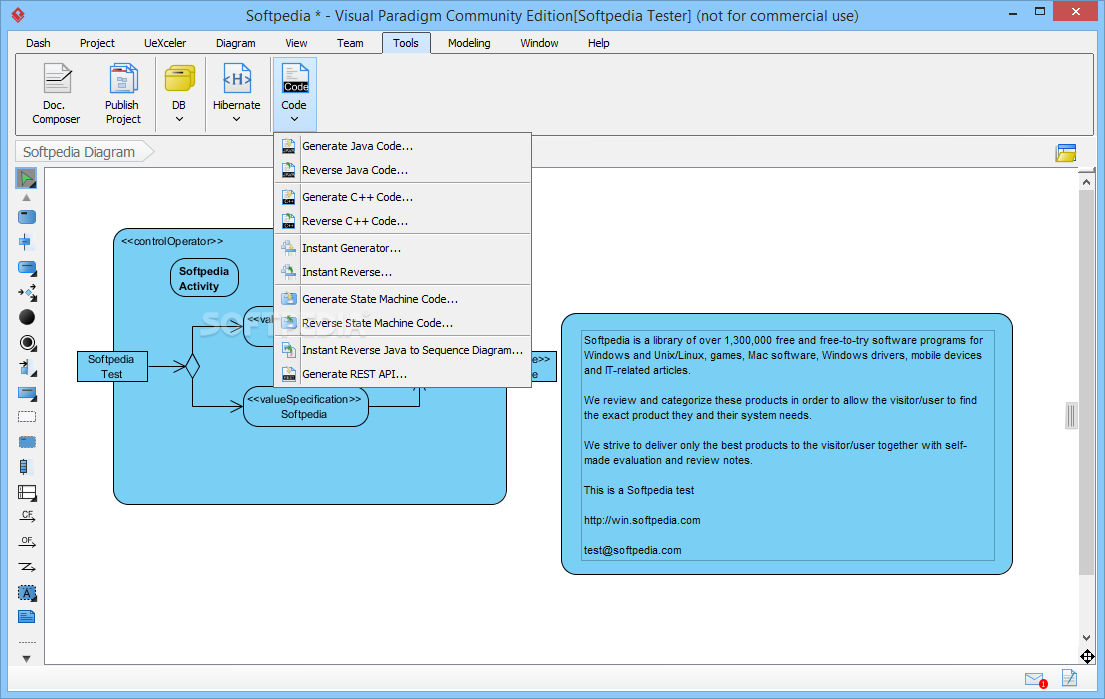Open the Help tab

pyautogui.click(x=598, y=43)
